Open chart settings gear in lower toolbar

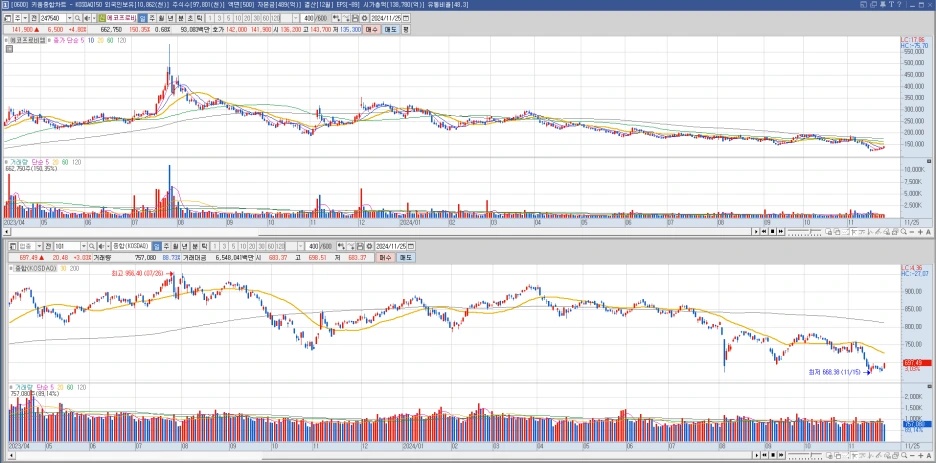coord(369,246)
